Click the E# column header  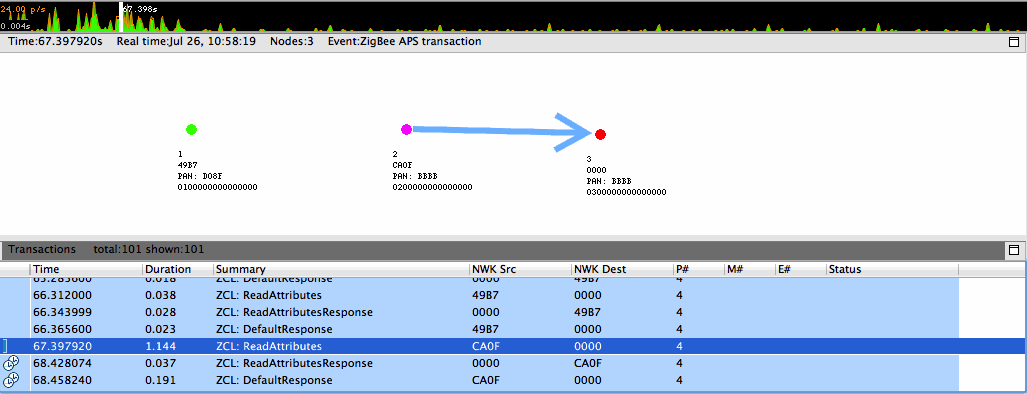coord(801,269)
